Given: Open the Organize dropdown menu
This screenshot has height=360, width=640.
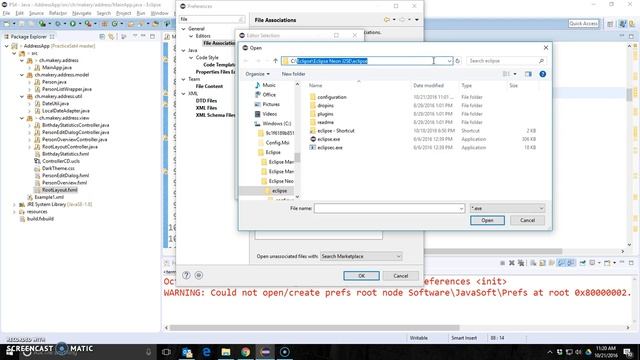Looking at the screenshot, I should pos(258,74).
